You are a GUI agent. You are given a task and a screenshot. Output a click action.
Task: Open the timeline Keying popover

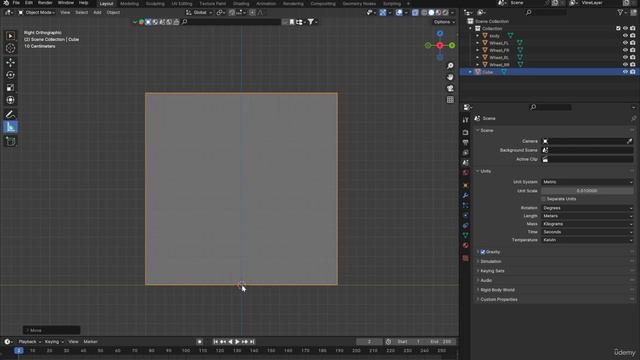point(54,342)
